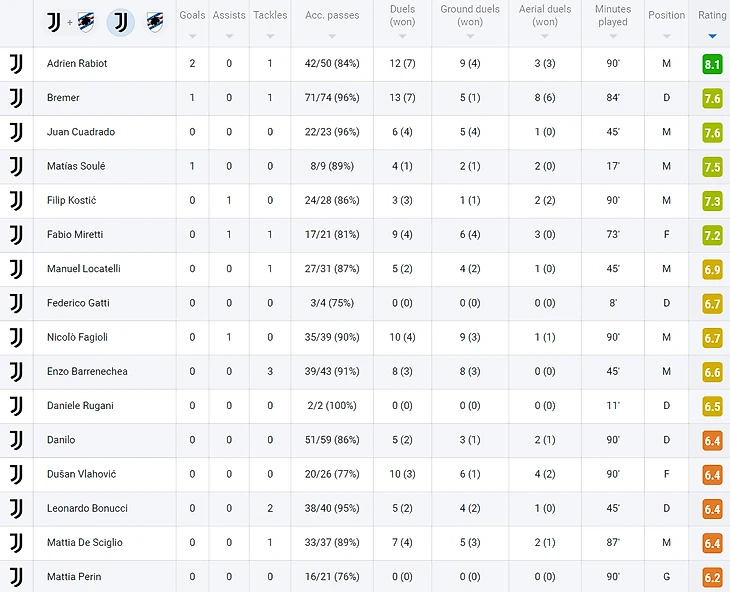Click Juventus crest in Danilo's row

(16, 440)
